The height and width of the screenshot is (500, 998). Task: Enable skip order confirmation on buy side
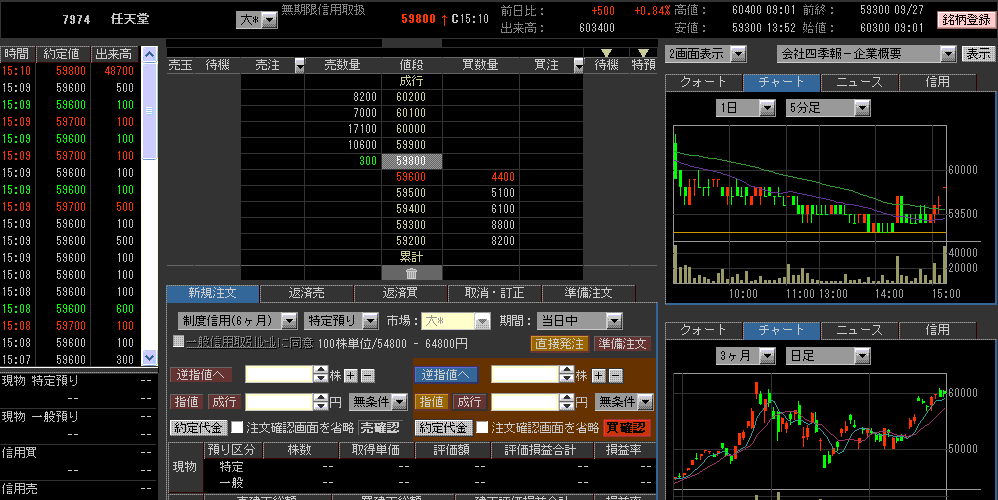[x=481, y=427]
